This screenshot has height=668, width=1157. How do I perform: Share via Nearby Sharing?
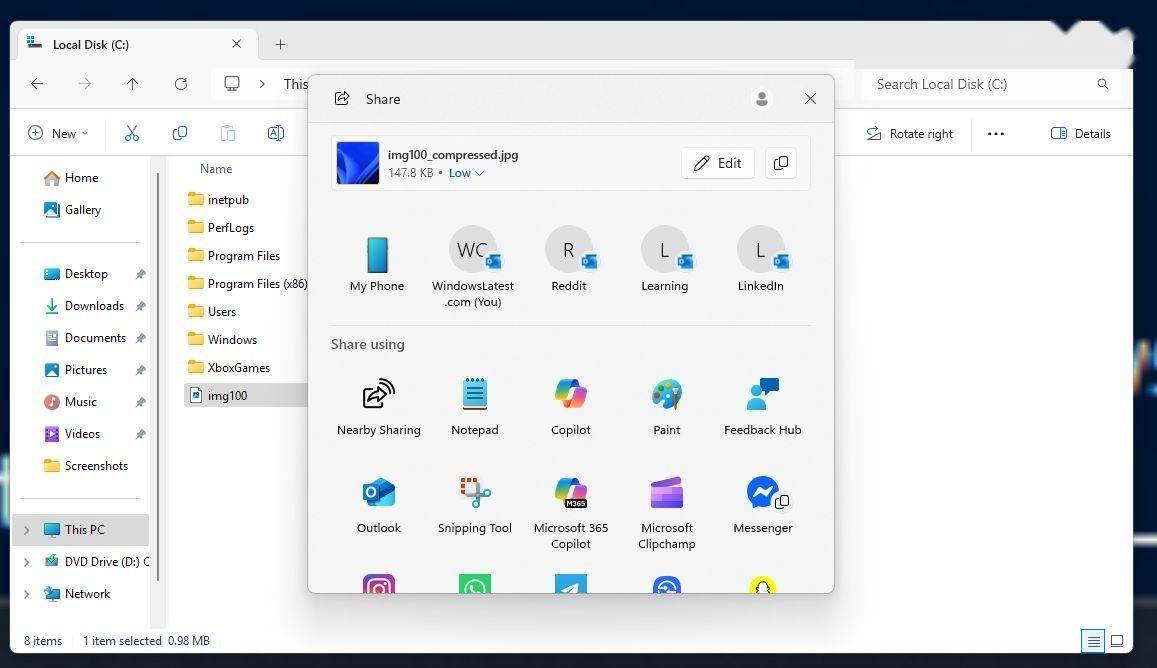click(379, 407)
